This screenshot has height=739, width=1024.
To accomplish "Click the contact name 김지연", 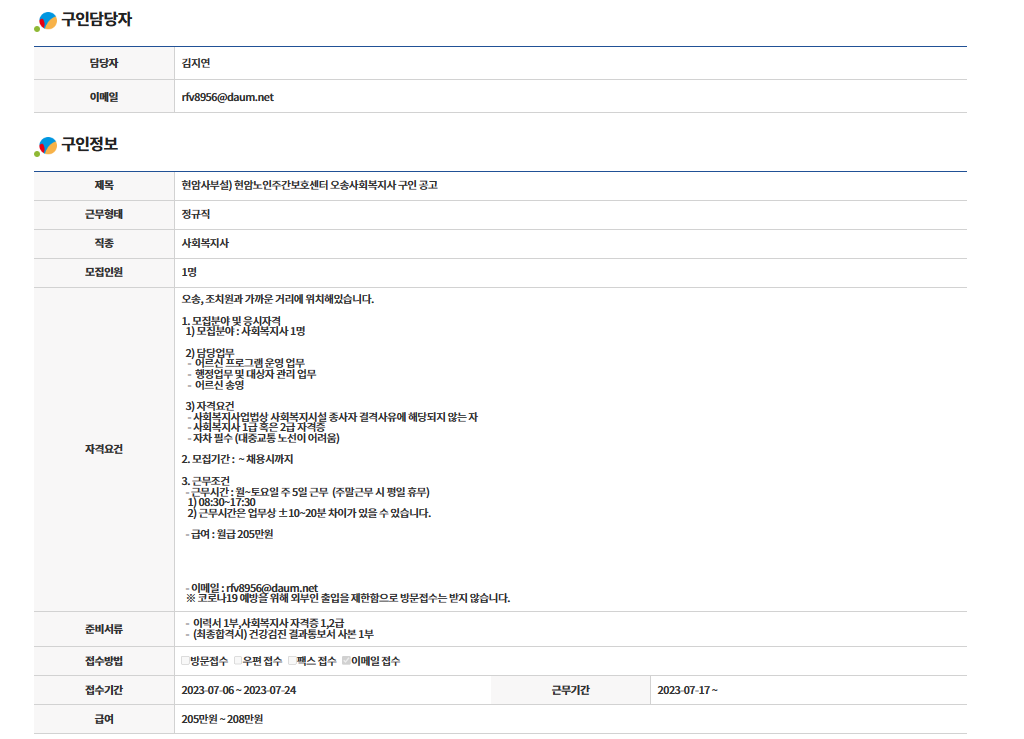I will [x=196, y=63].
